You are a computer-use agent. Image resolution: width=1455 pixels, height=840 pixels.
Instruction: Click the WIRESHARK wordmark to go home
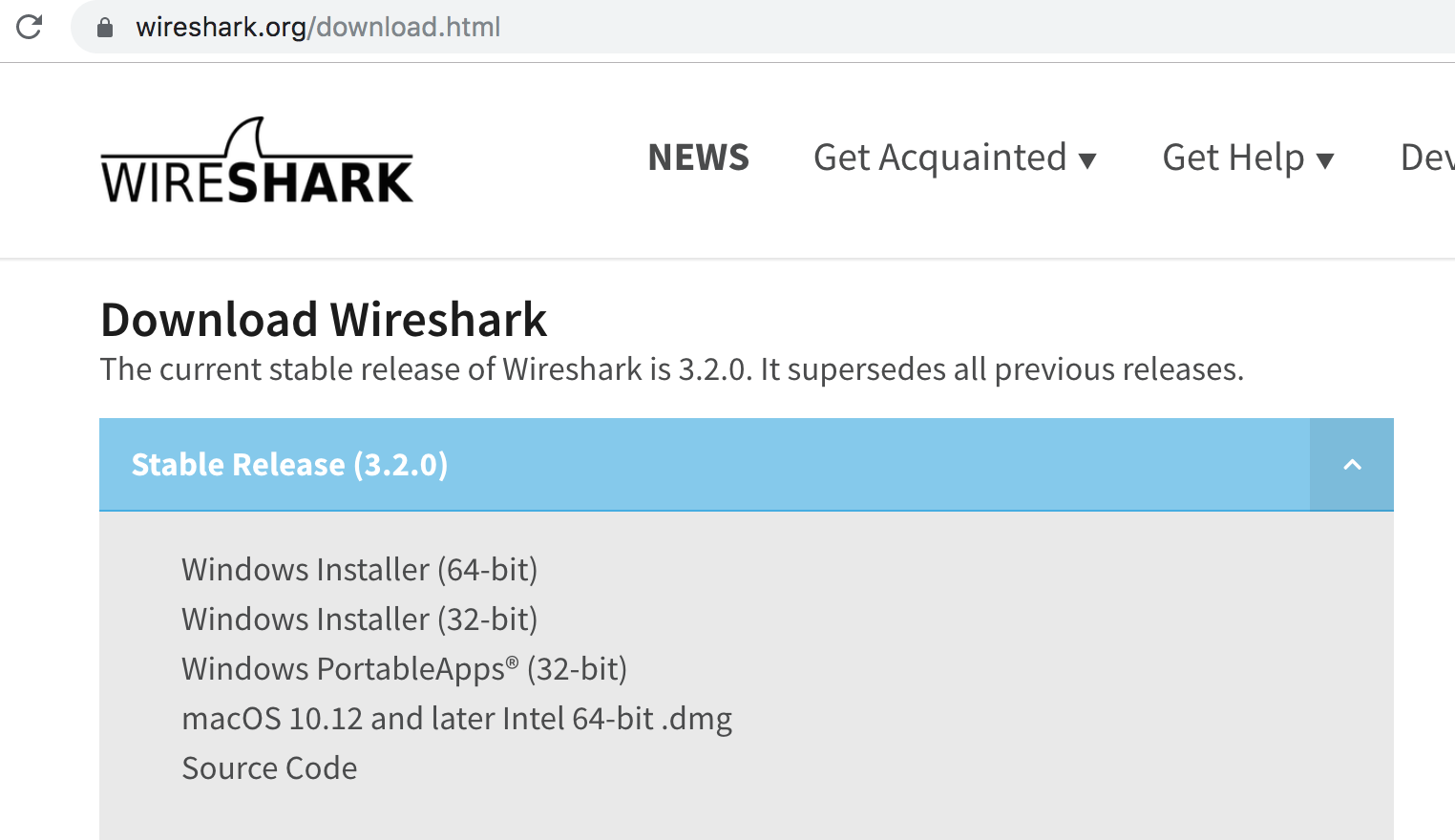[257, 181]
